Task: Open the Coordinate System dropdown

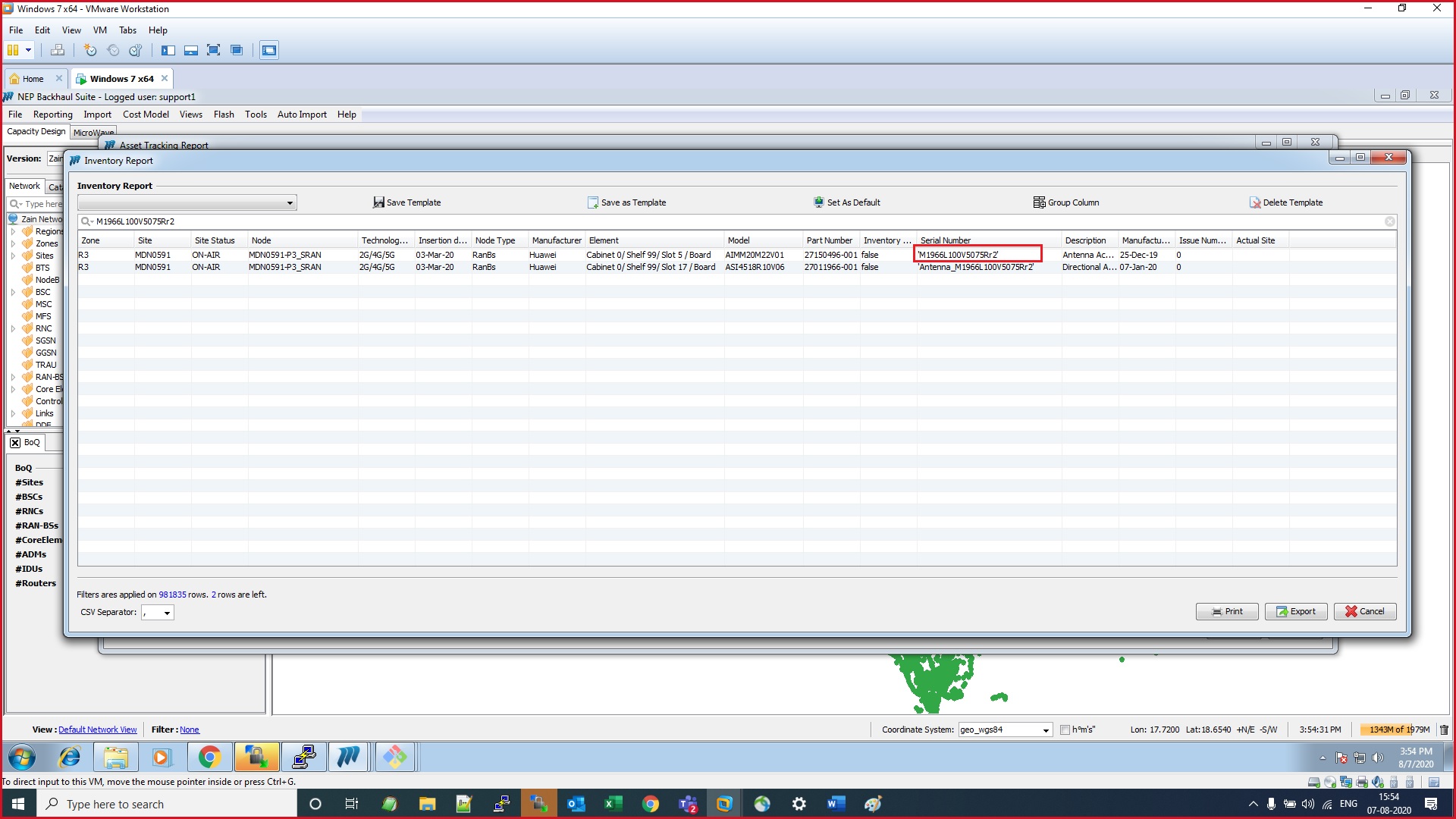Action: pos(1046,730)
